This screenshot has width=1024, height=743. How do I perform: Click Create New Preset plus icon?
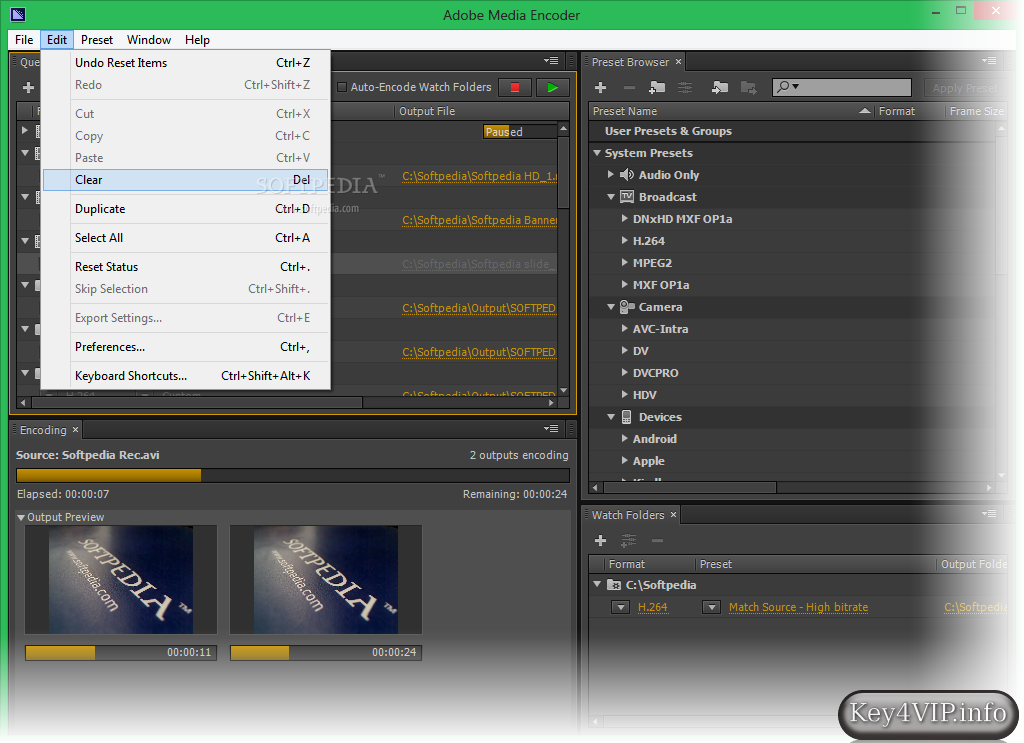click(601, 87)
